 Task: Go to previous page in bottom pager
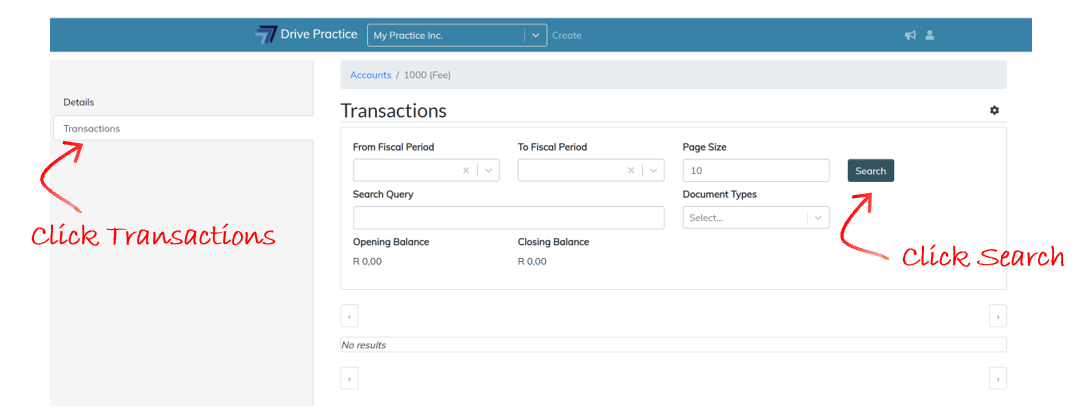(x=350, y=378)
